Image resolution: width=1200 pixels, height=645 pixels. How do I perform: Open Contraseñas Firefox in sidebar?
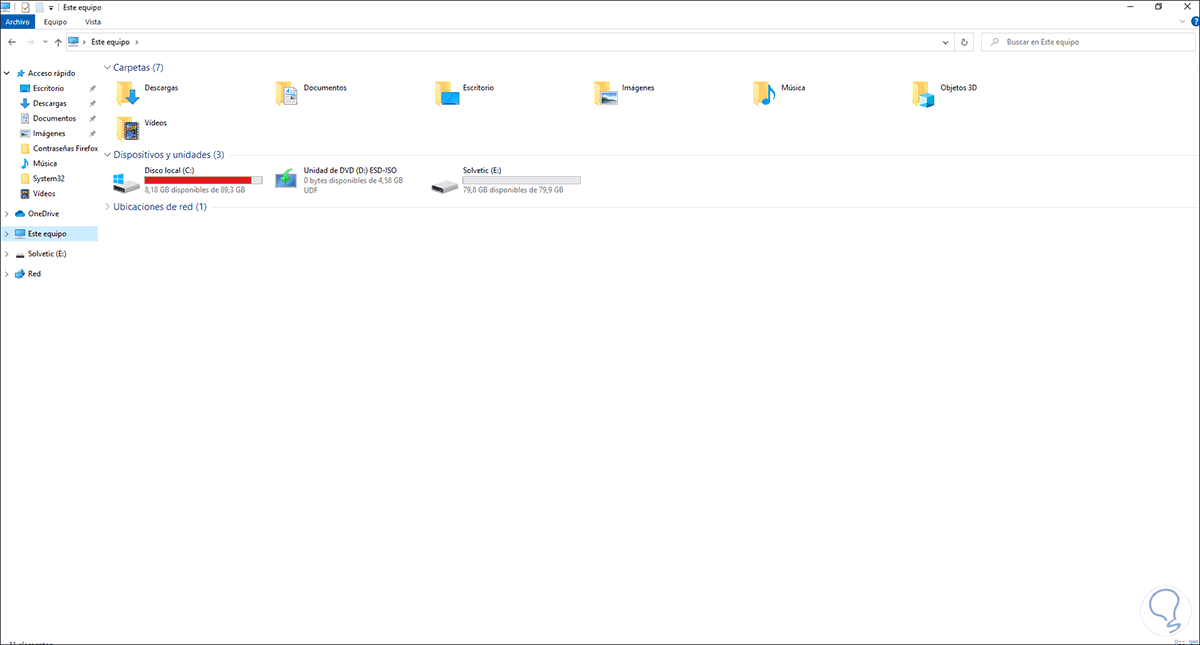[x=58, y=148]
